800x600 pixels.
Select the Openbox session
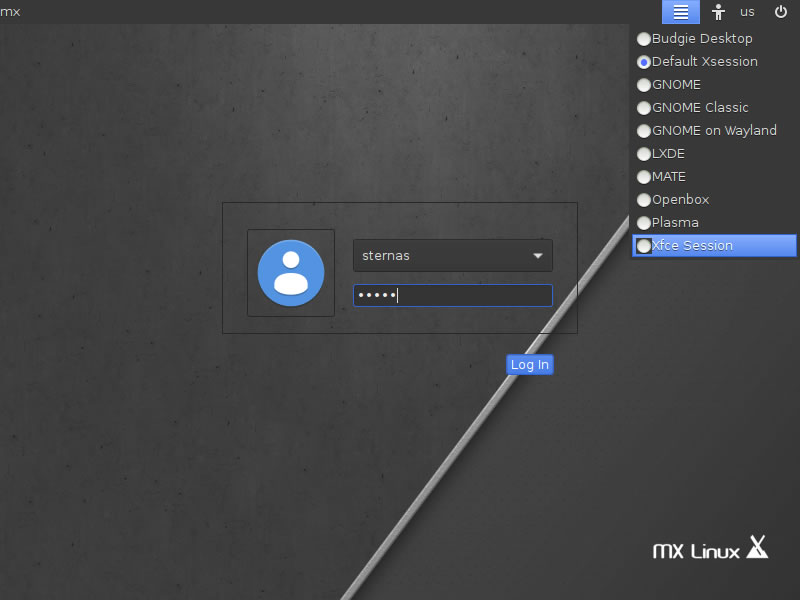coord(714,199)
